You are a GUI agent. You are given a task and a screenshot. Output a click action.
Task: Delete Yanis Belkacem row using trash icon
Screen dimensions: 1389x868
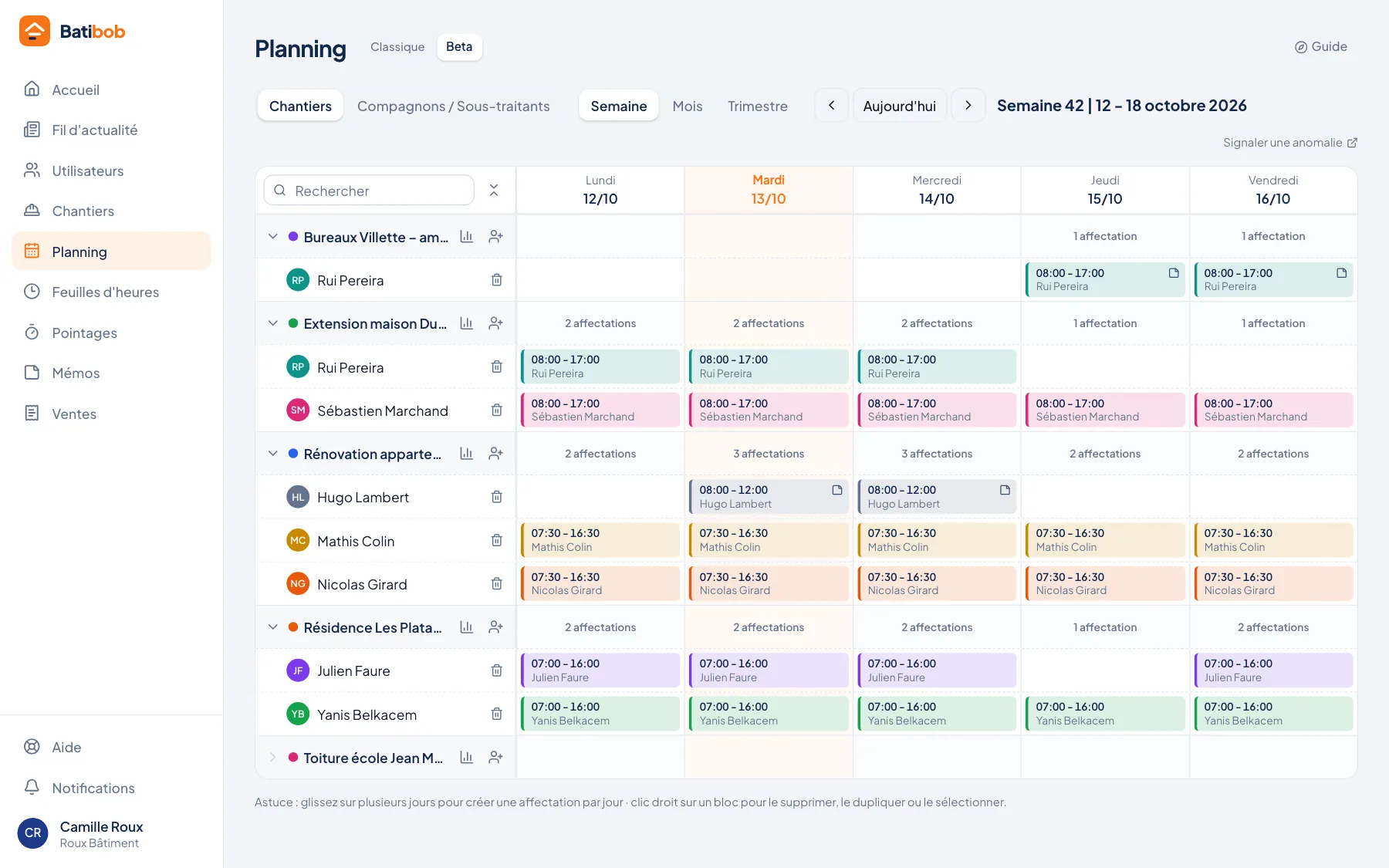[x=497, y=714]
